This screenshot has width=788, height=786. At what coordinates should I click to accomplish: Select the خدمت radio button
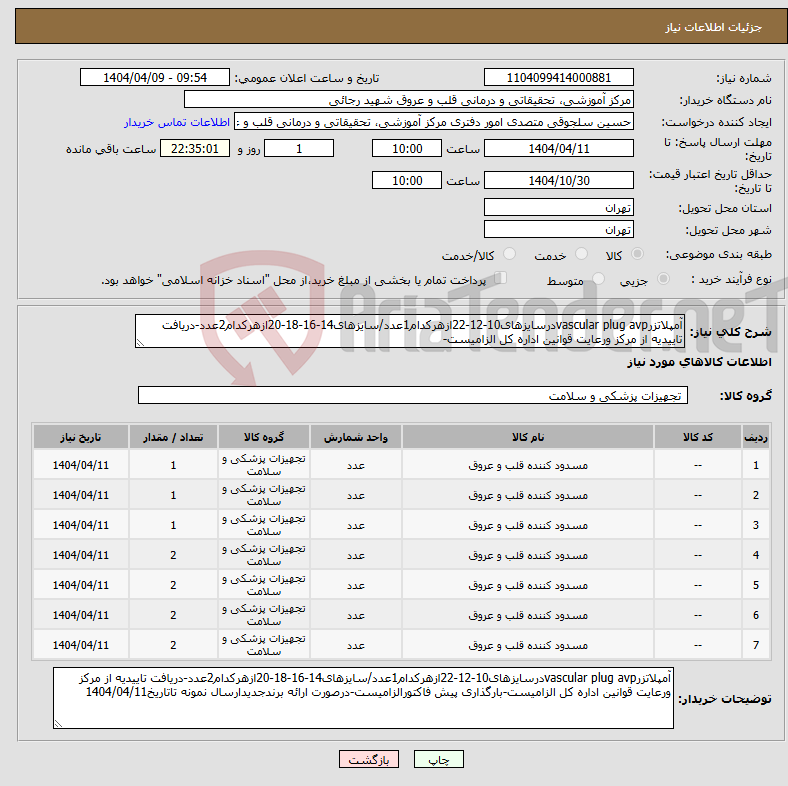[581, 254]
